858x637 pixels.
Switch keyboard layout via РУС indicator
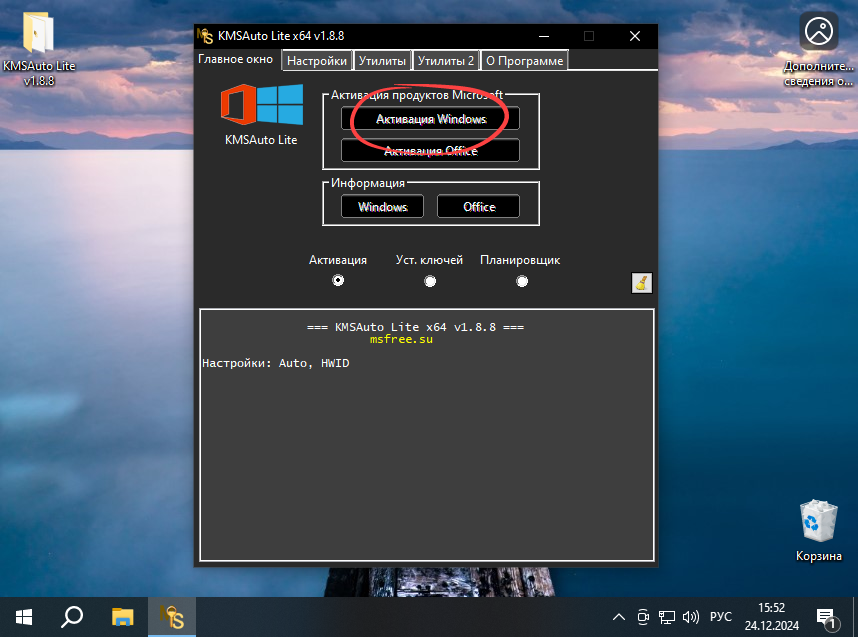pos(719,617)
